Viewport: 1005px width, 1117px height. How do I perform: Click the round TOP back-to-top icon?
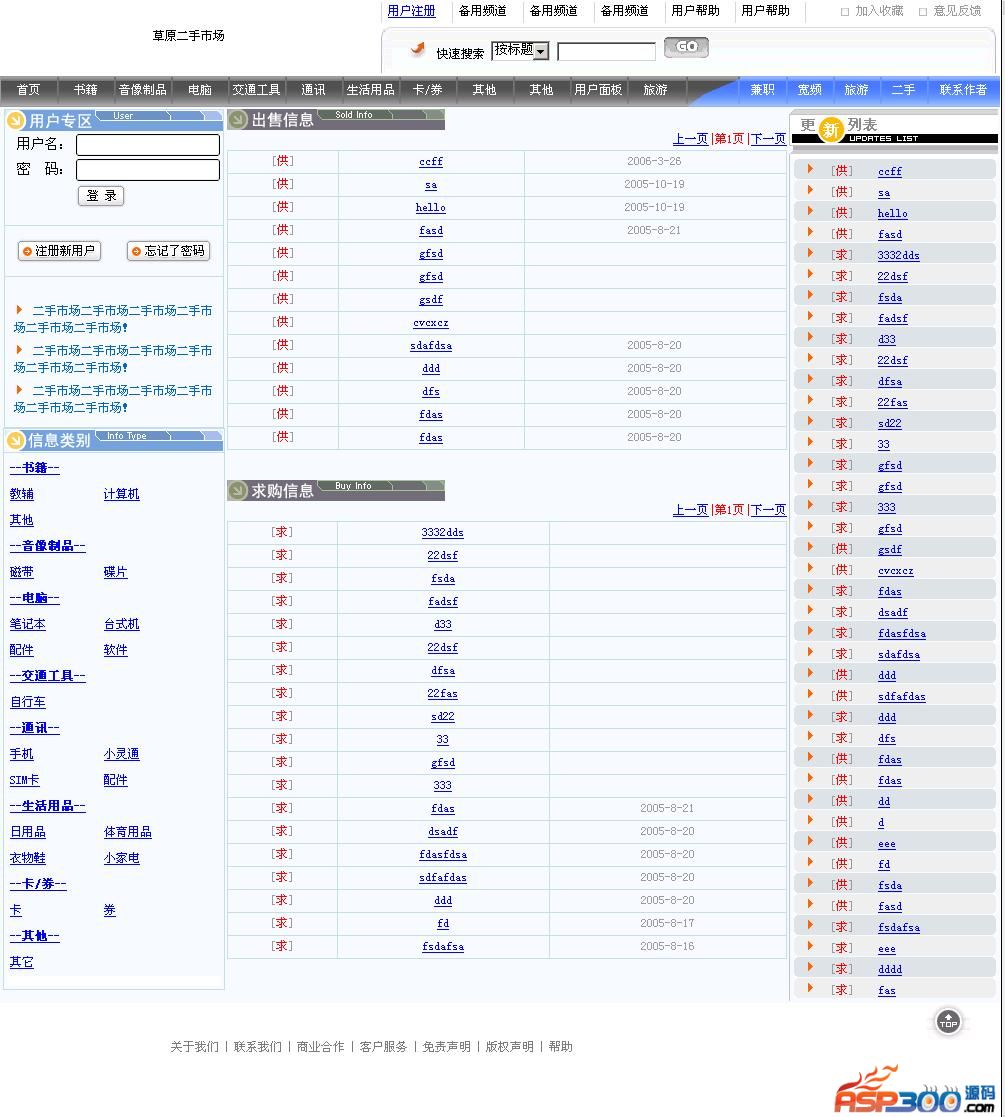click(x=948, y=1022)
